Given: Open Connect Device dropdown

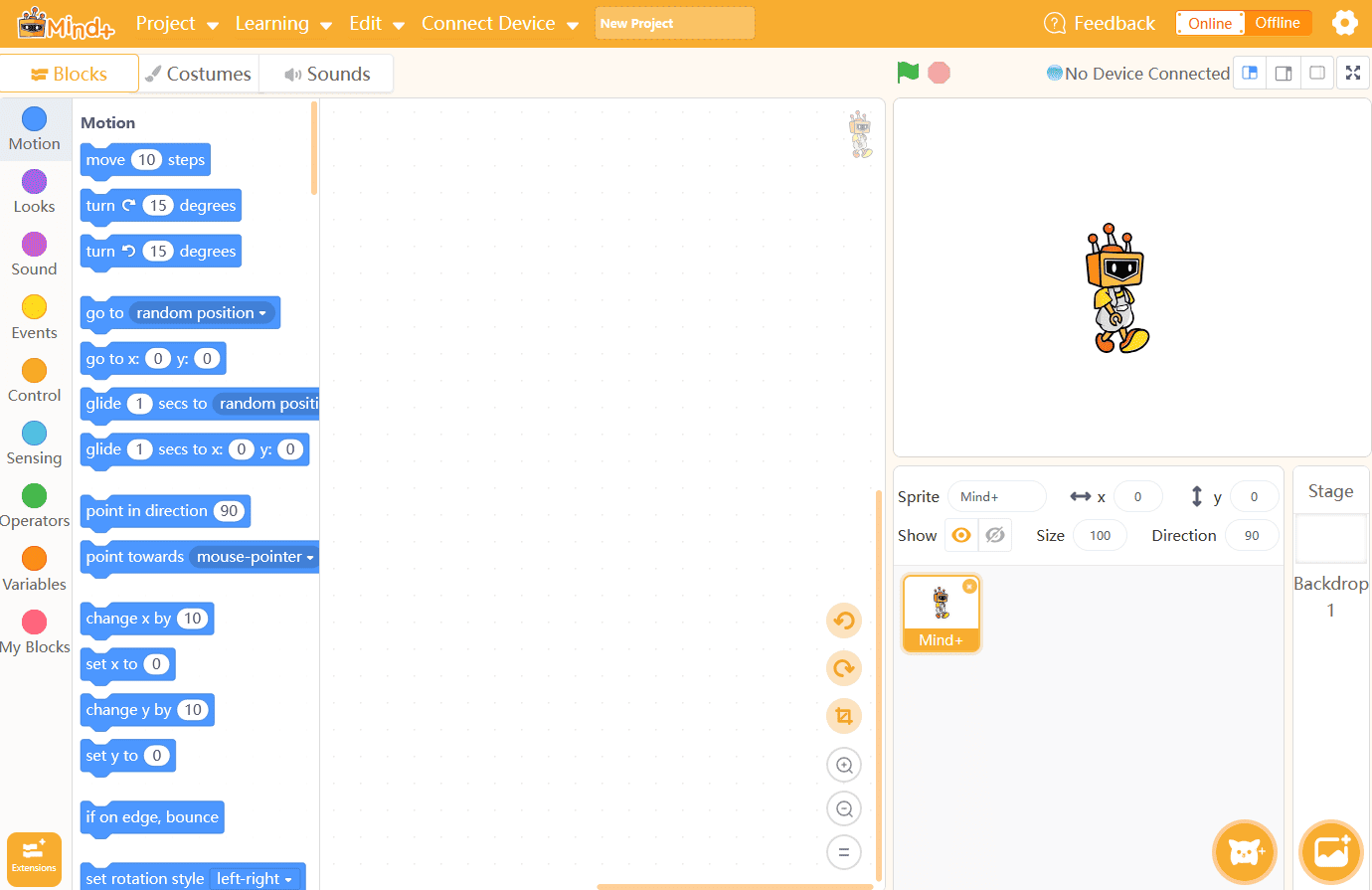Looking at the screenshot, I should pos(500,23).
